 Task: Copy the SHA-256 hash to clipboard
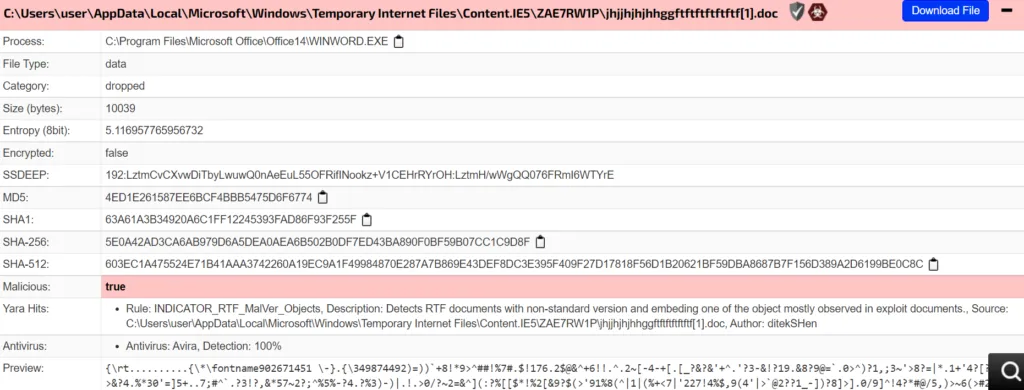[540, 242]
